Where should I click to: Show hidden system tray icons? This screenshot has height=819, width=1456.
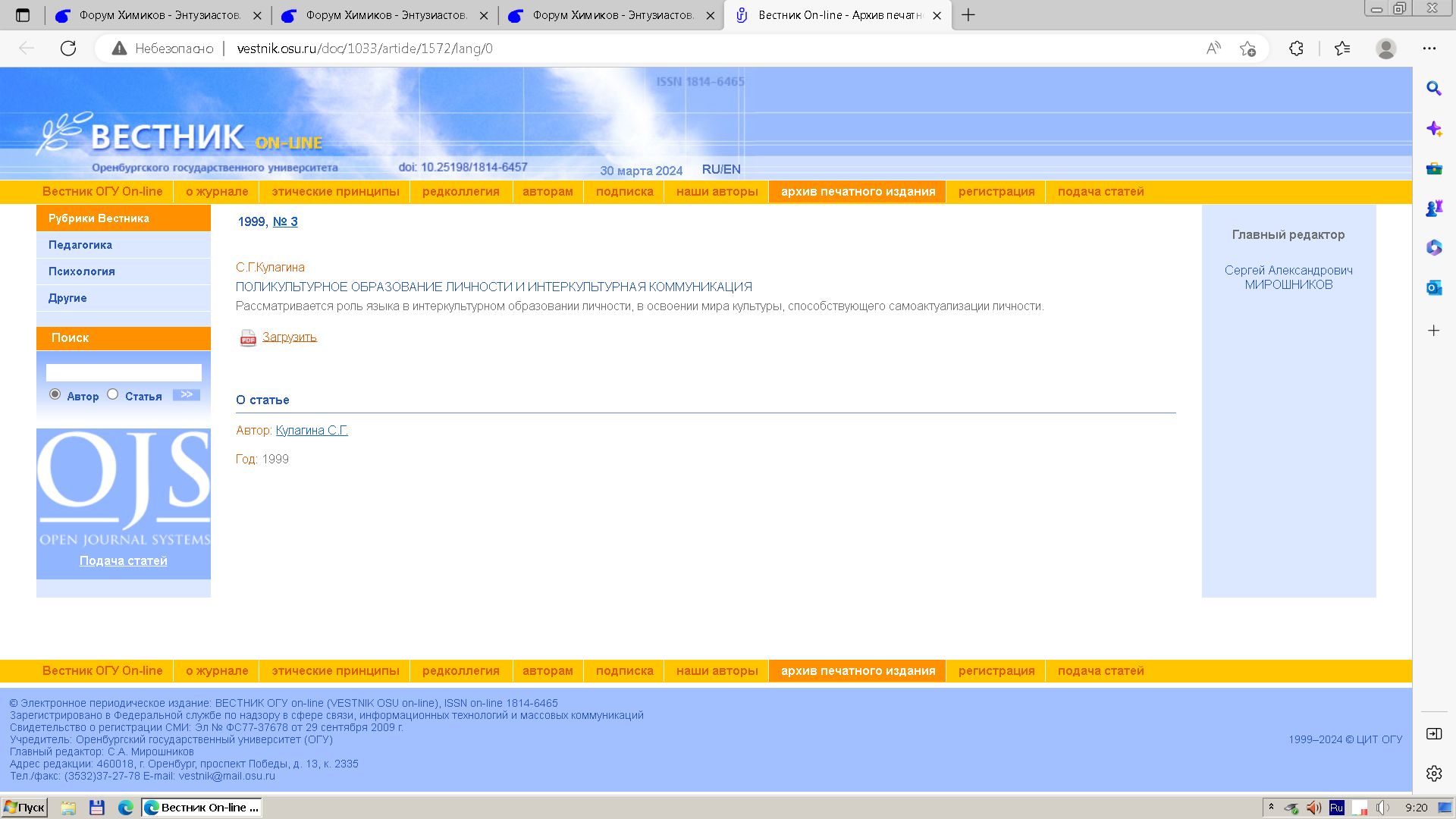[x=1271, y=808]
